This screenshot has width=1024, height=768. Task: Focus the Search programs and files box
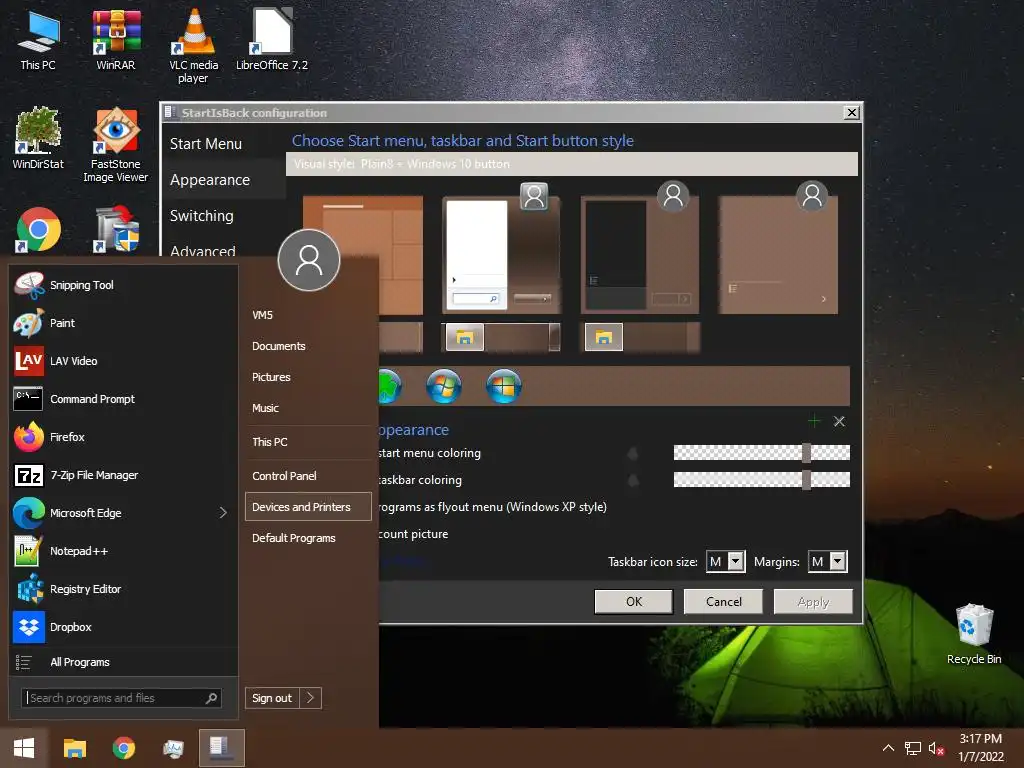(121, 698)
